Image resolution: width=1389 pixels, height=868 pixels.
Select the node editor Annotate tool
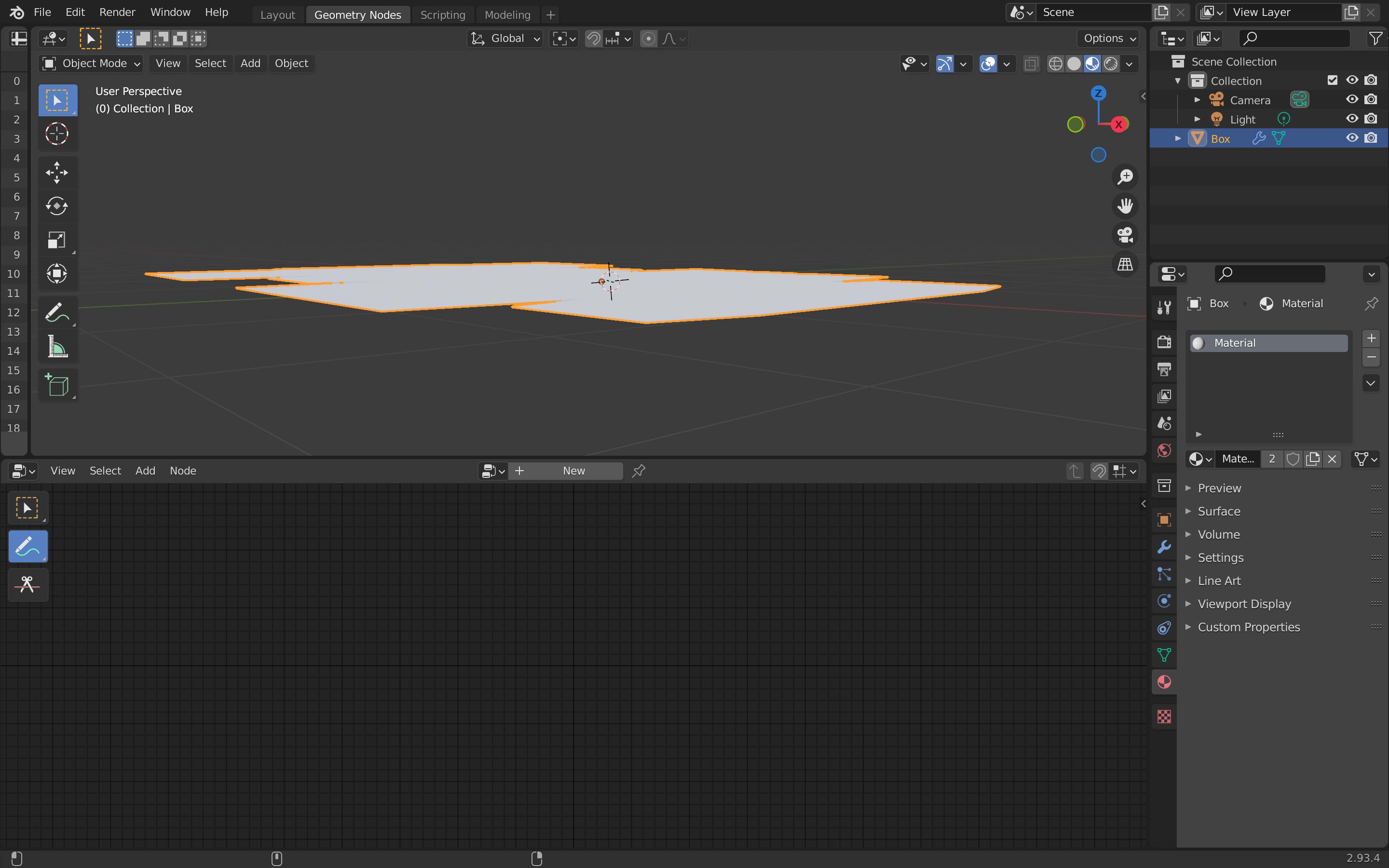(x=27, y=546)
